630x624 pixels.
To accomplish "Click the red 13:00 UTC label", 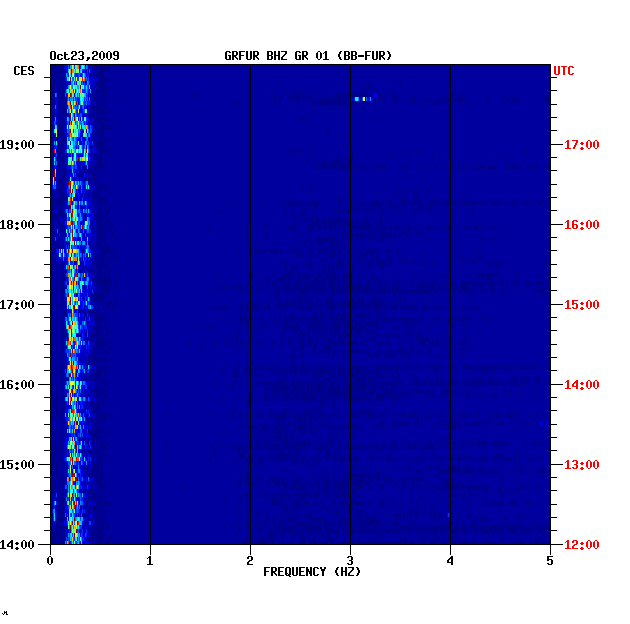I will 581,464.
